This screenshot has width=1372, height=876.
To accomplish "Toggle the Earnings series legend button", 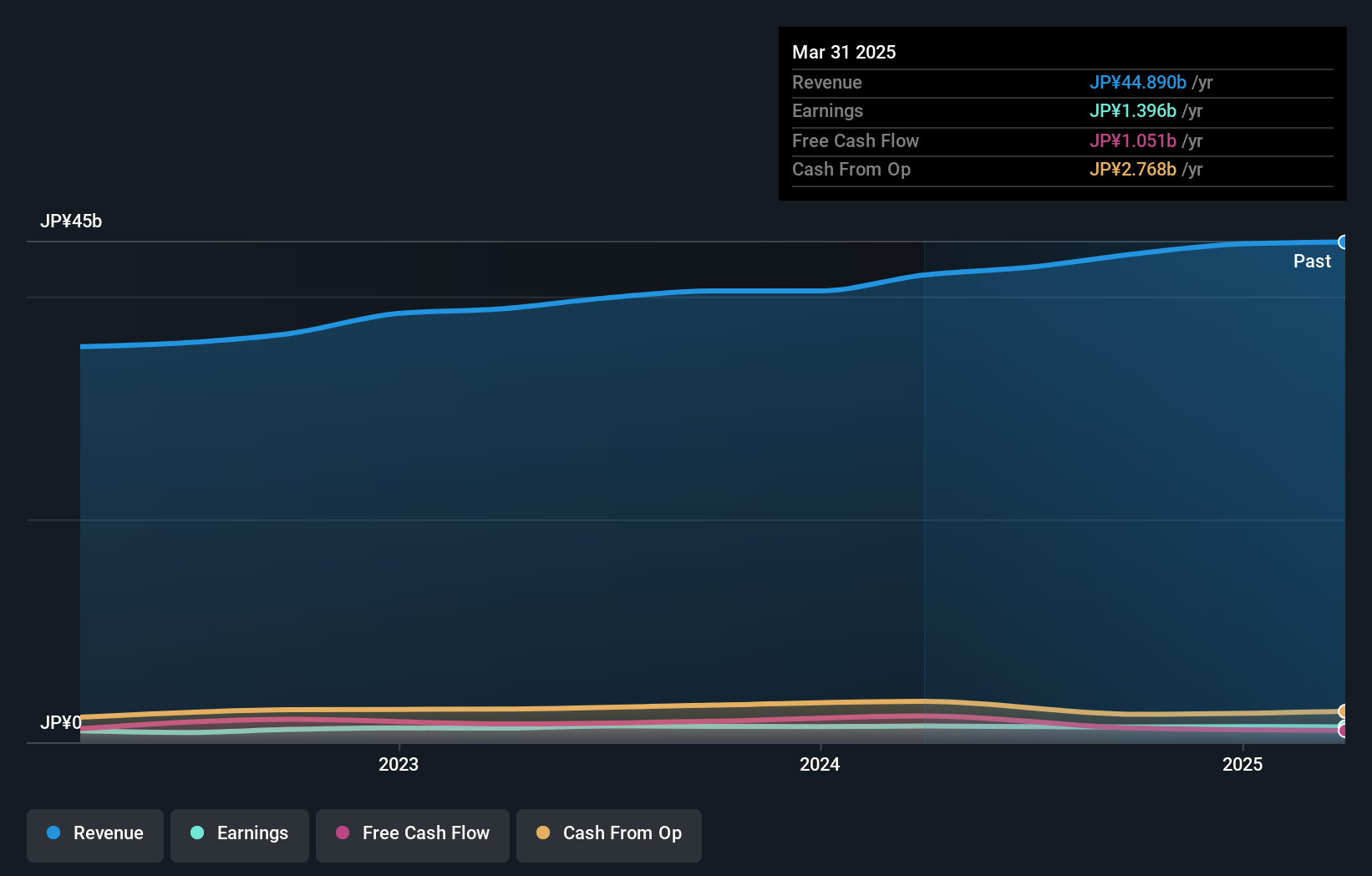I will click(x=240, y=835).
